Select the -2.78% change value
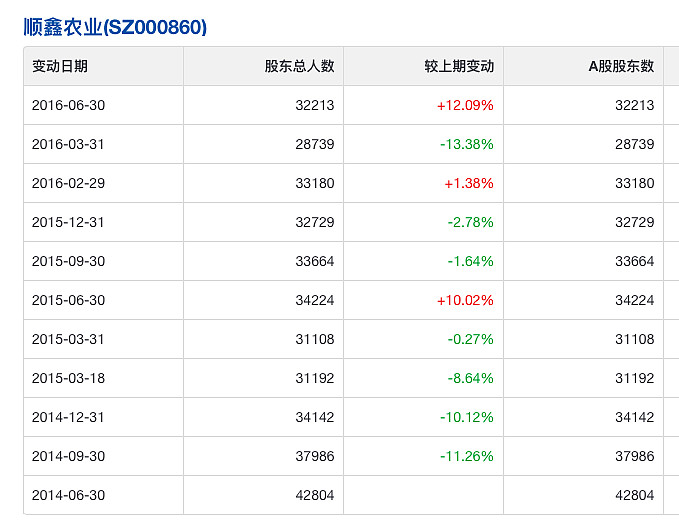This screenshot has width=679, height=527. coord(470,222)
